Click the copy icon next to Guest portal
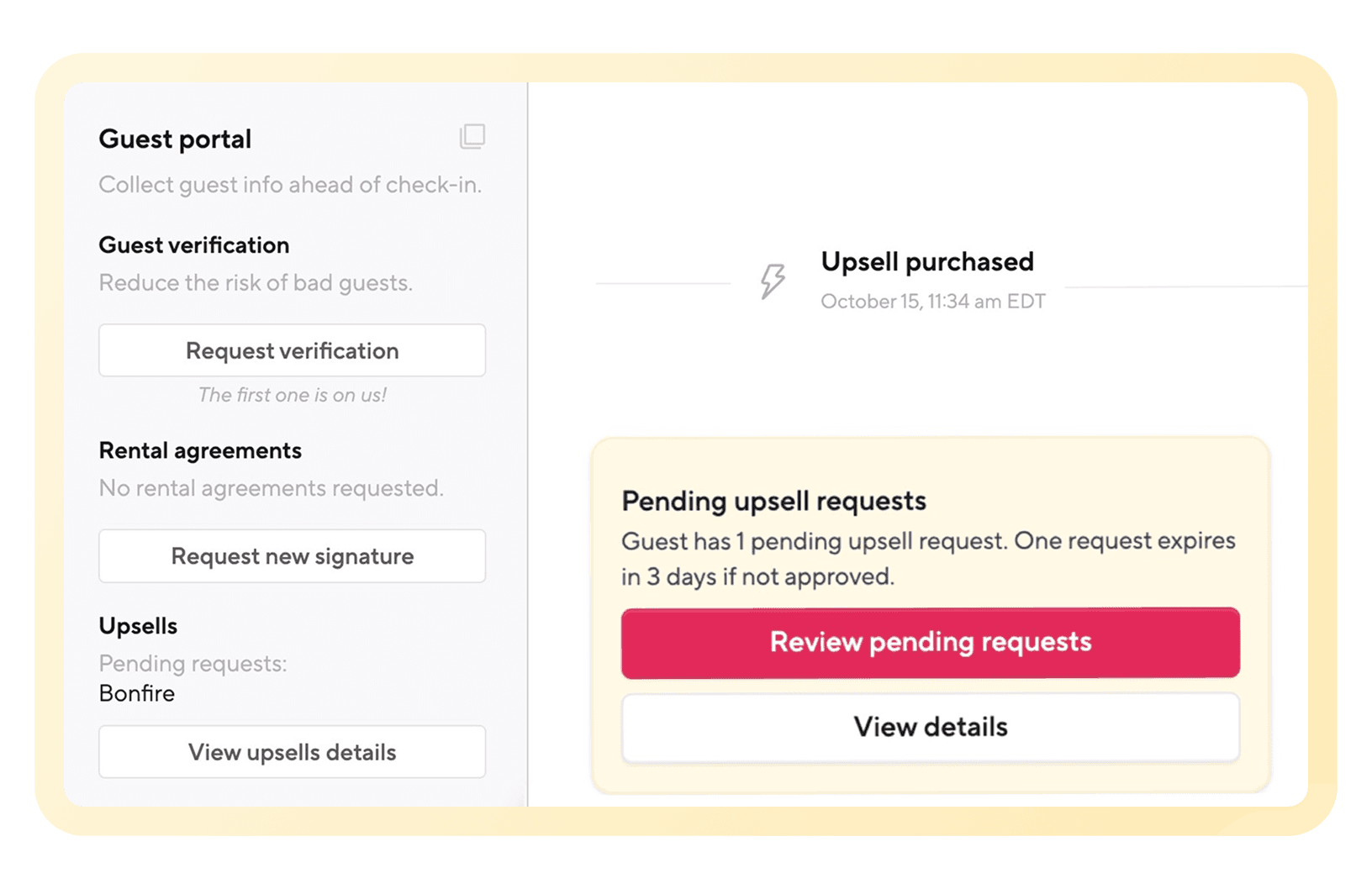The height and width of the screenshot is (889, 1372). (x=472, y=137)
